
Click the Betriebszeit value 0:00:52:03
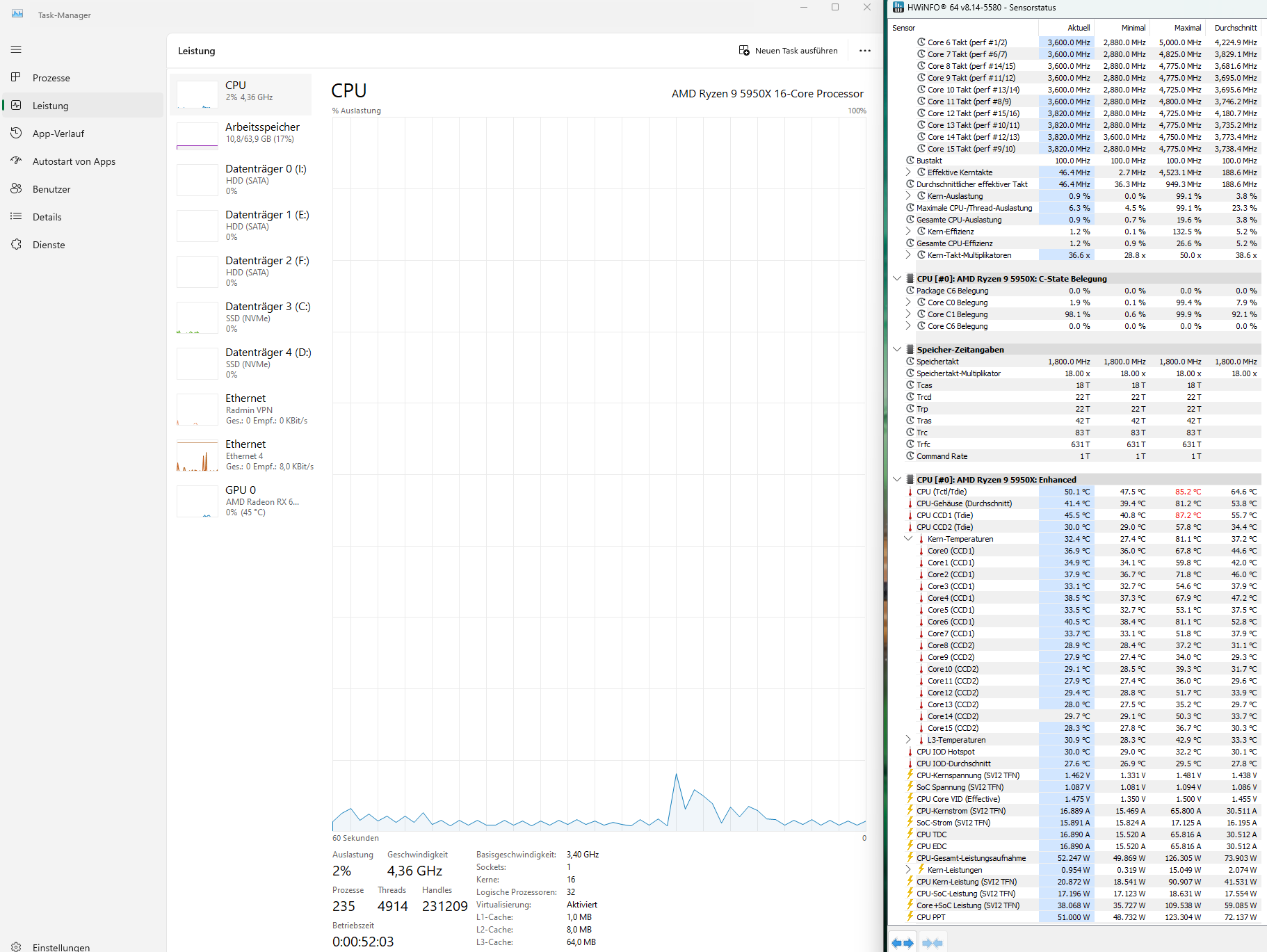pyautogui.click(x=363, y=942)
